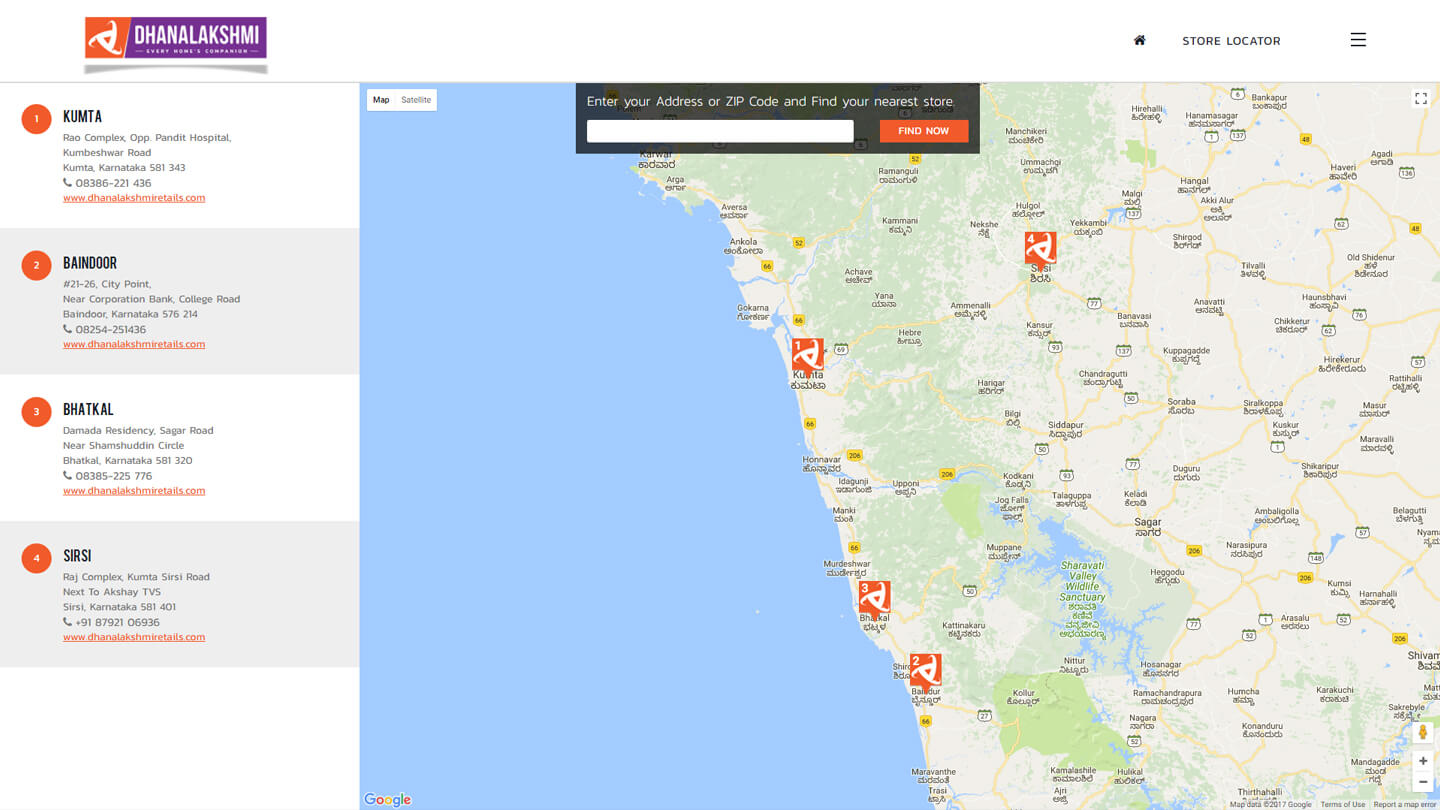1440x810 pixels.
Task: Click the Terms of Use map link
Action: point(1342,804)
